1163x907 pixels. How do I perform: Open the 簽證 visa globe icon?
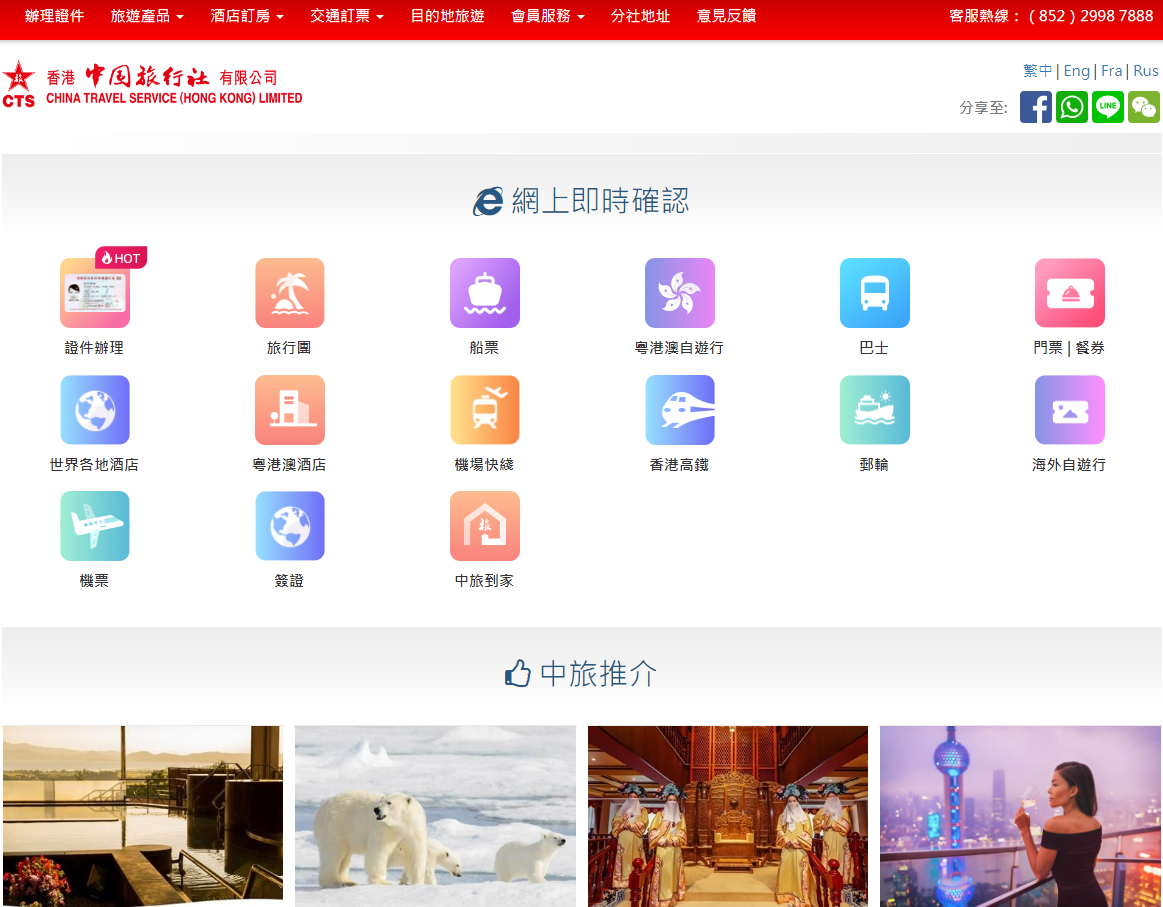[290, 527]
